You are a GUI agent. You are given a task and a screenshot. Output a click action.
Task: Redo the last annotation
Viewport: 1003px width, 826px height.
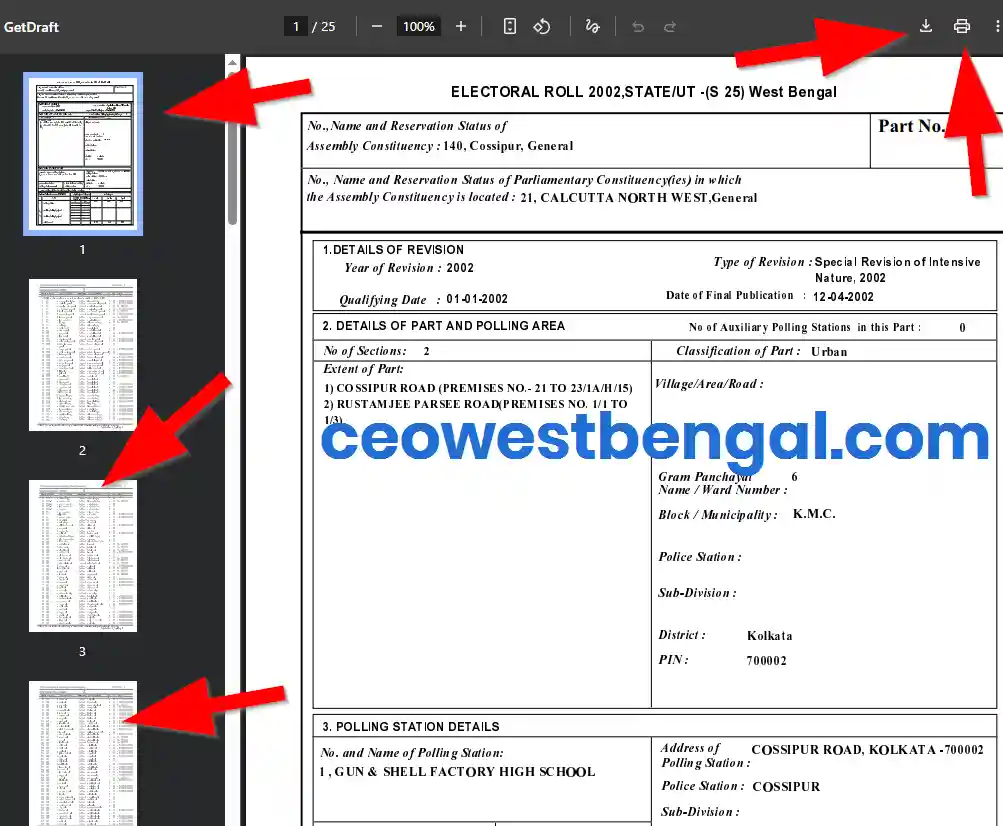coord(668,27)
